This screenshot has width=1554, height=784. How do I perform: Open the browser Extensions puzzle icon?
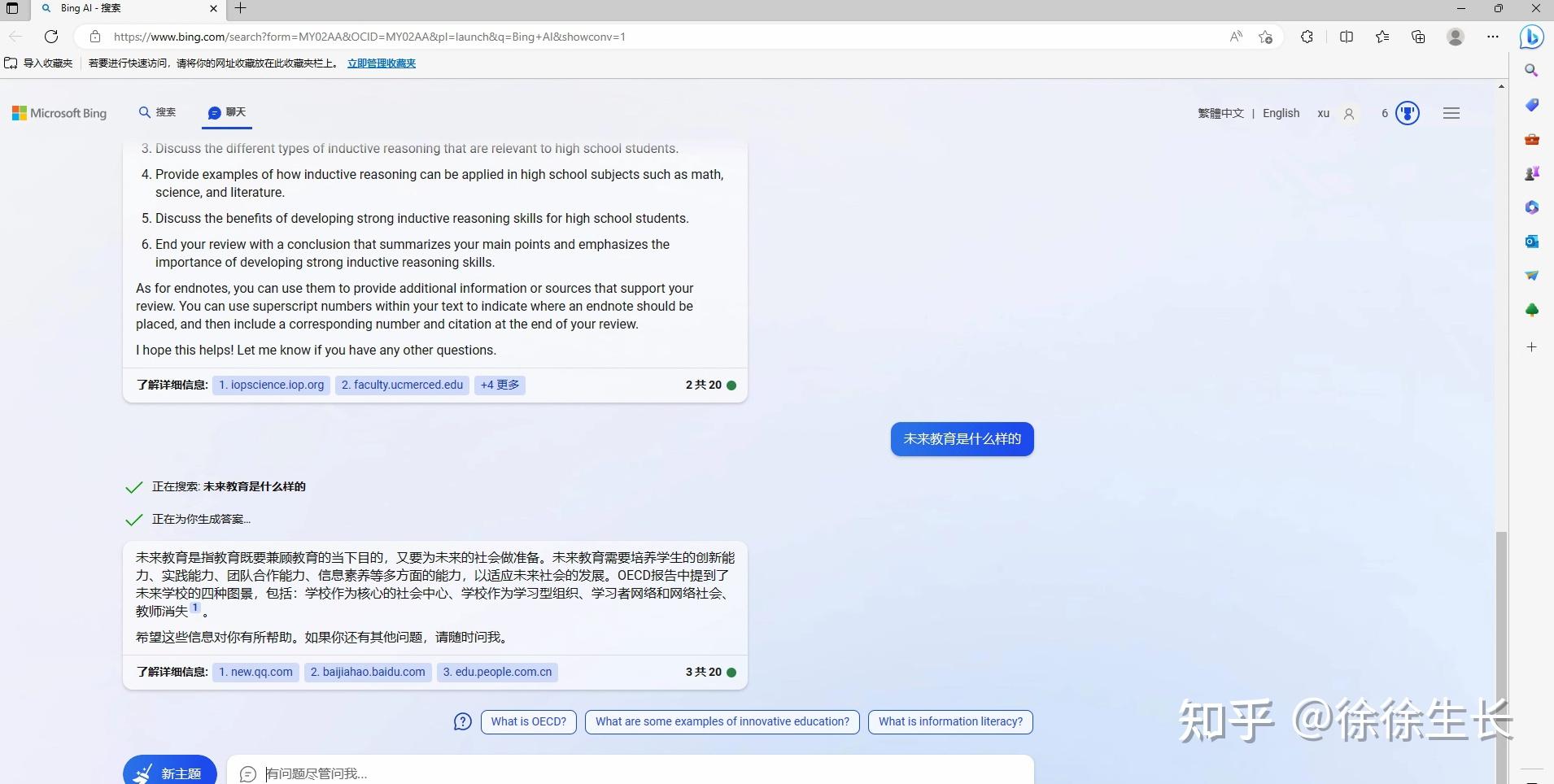coord(1307,37)
